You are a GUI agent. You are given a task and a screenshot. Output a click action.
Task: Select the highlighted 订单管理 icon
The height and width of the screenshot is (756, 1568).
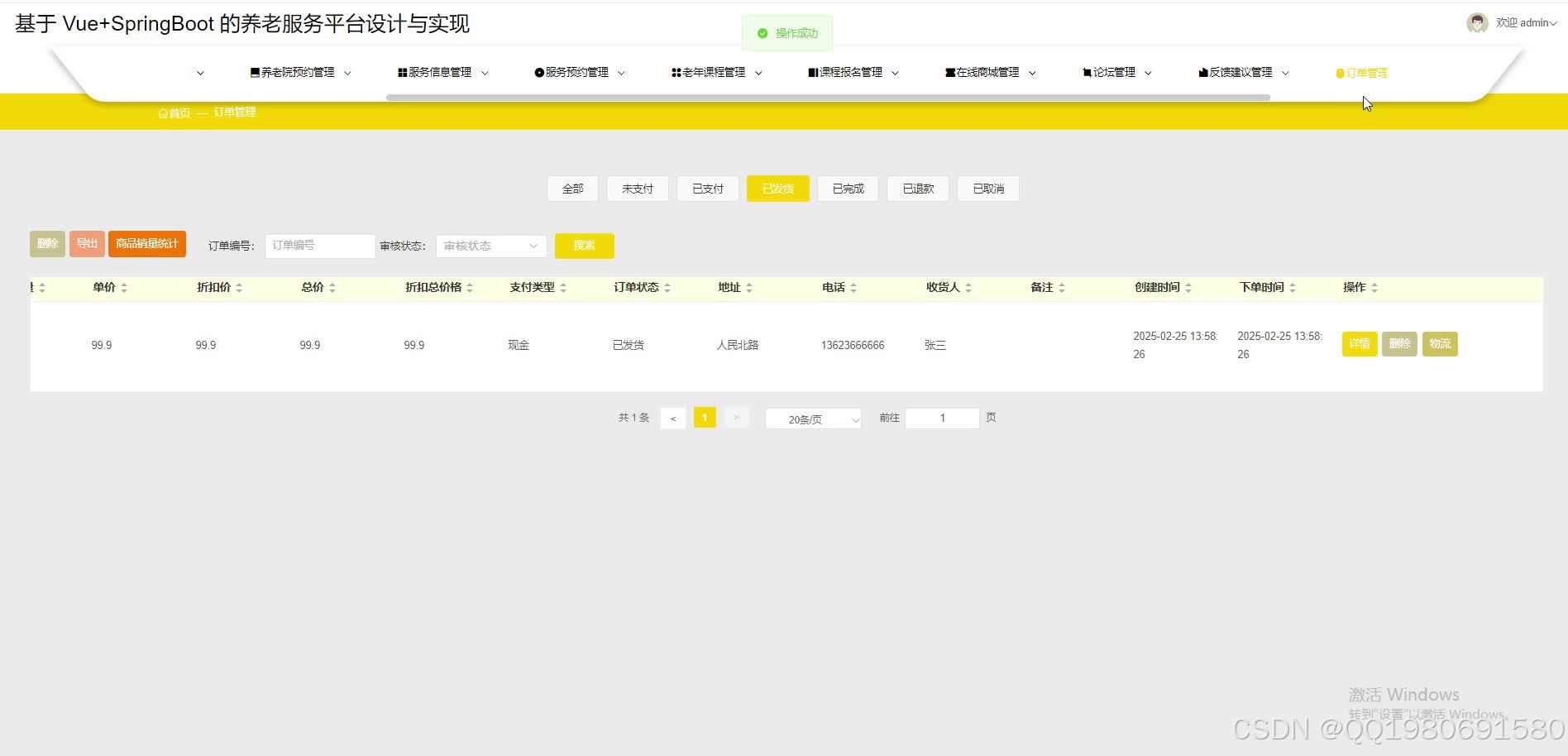coord(1340,72)
